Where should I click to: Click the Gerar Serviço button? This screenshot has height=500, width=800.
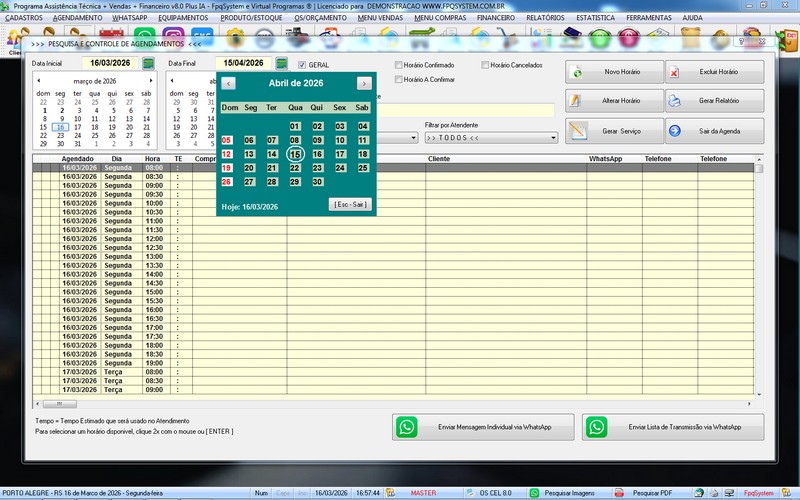(x=611, y=131)
